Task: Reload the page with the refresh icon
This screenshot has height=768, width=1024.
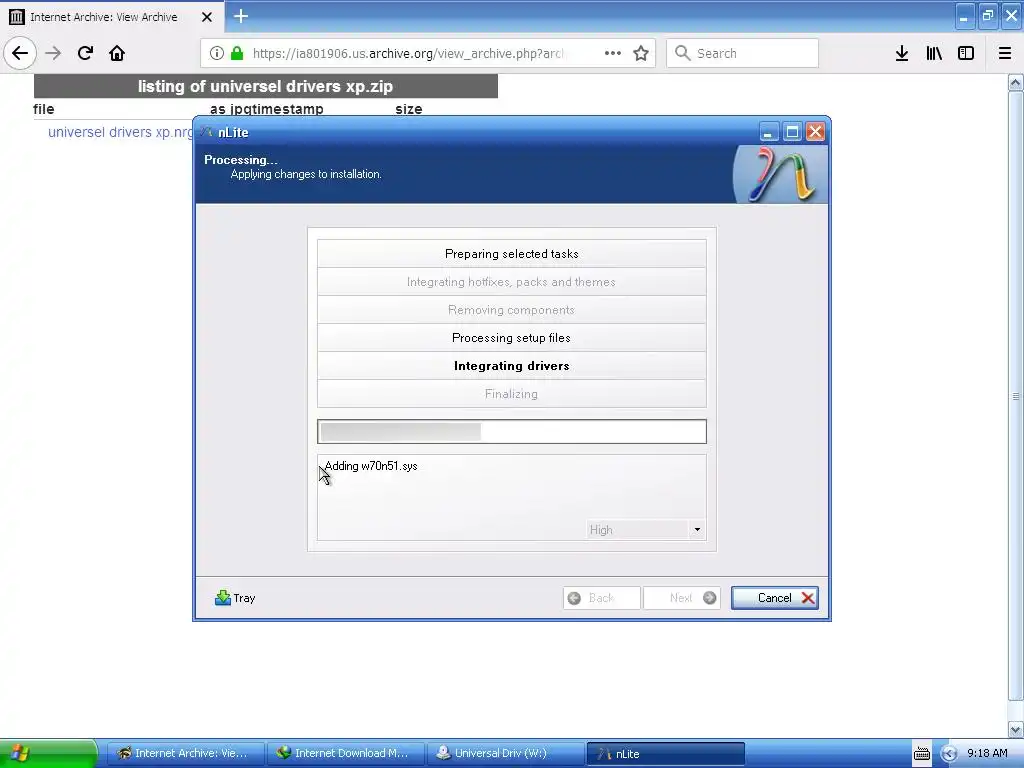Action: (85, 53)
